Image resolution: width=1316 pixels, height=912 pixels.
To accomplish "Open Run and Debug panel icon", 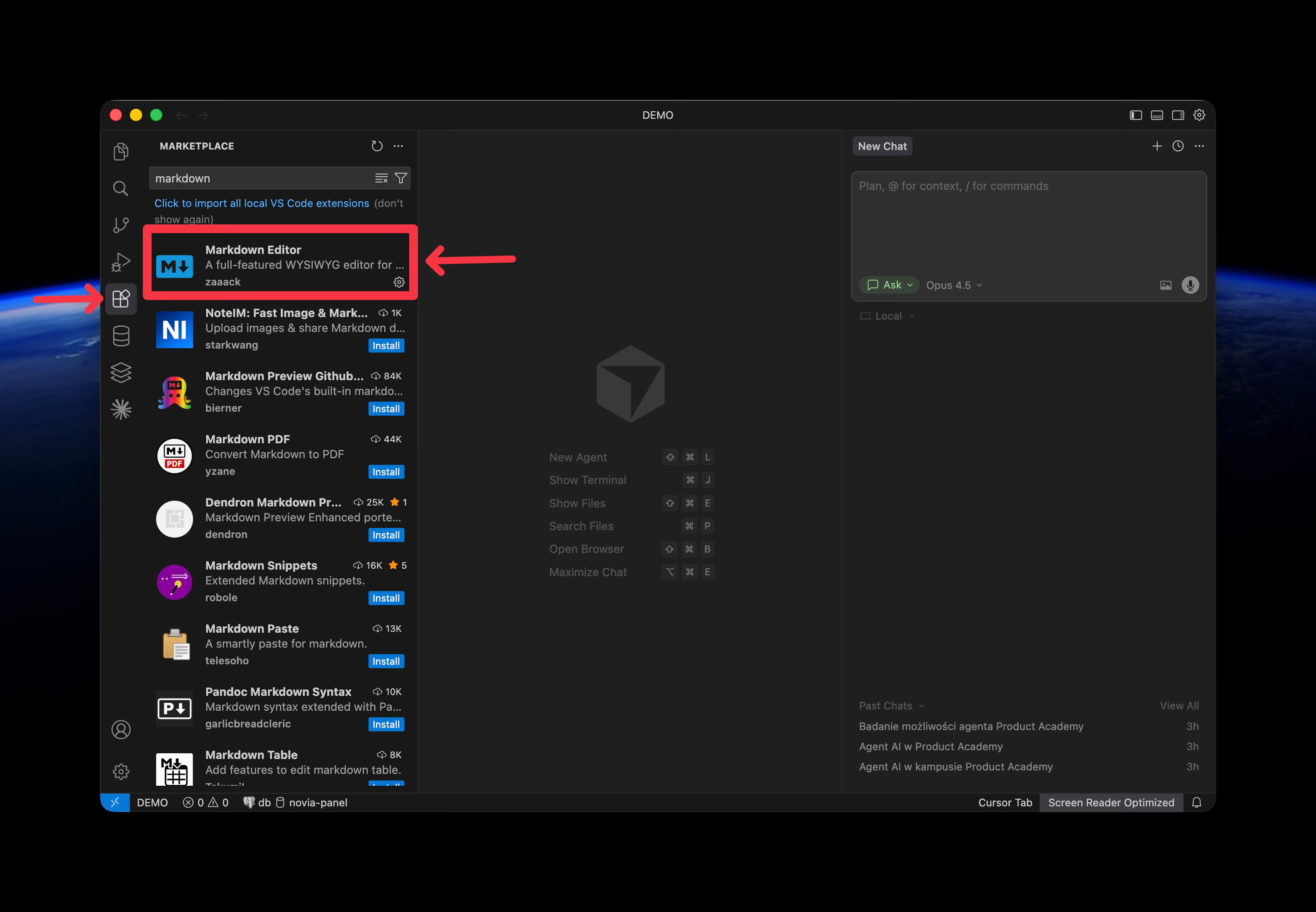I will pyautogui.click(x=121, y=262).
